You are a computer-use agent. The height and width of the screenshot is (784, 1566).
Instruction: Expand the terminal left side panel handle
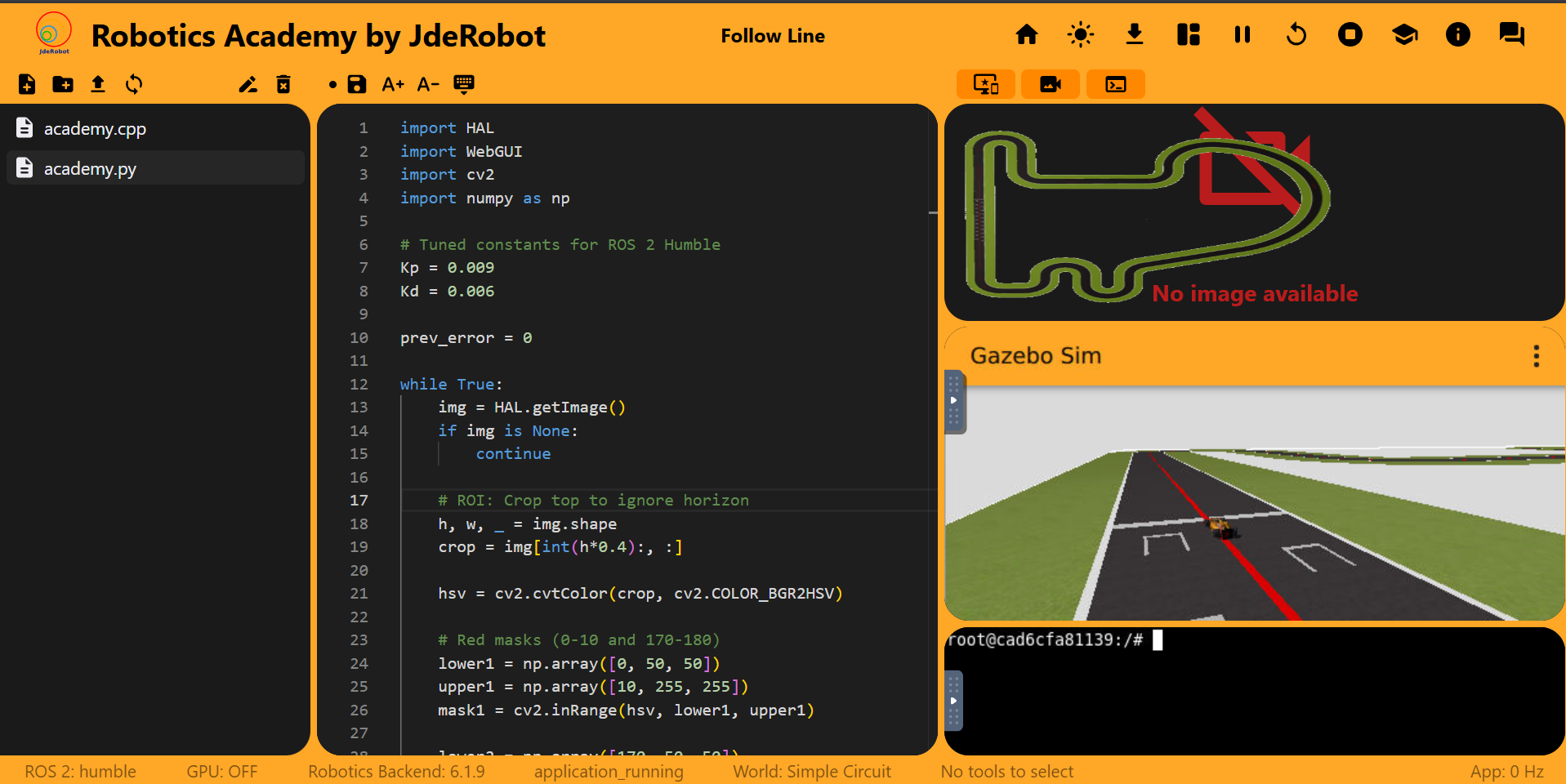953,701
